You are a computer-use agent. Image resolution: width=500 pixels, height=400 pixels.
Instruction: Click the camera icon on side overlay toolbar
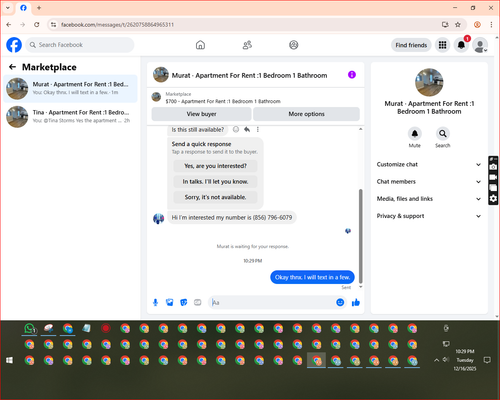[493, 167]
